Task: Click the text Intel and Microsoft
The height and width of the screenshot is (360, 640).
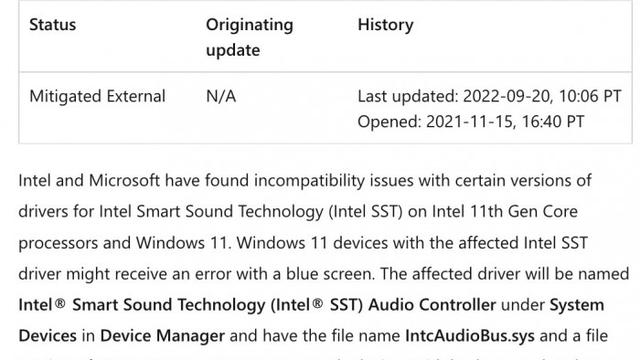Action: point(89,180)
